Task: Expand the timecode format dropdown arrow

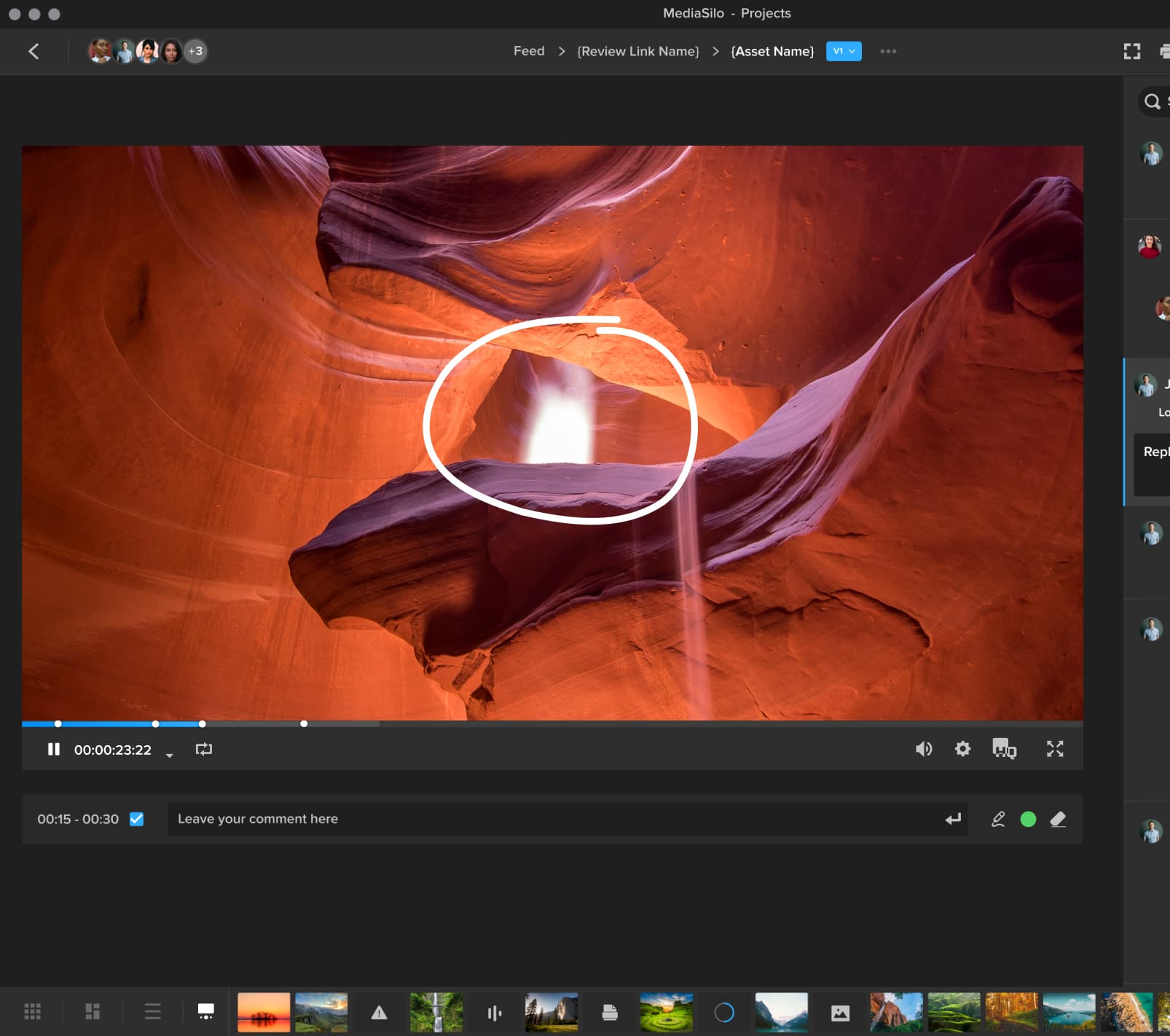Action: click(169, 755)
